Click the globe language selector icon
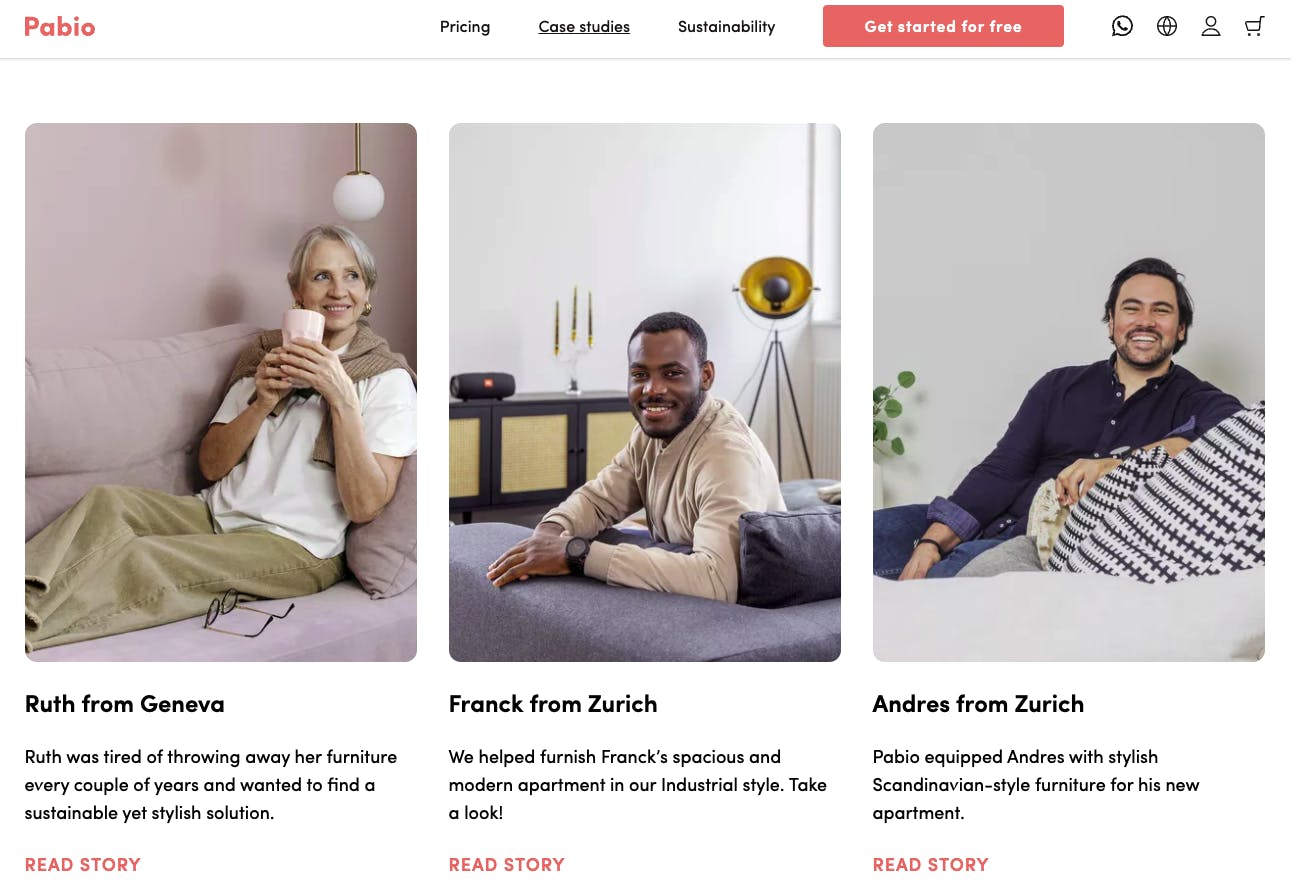The image size is (1291, 882). point(1167,26)
